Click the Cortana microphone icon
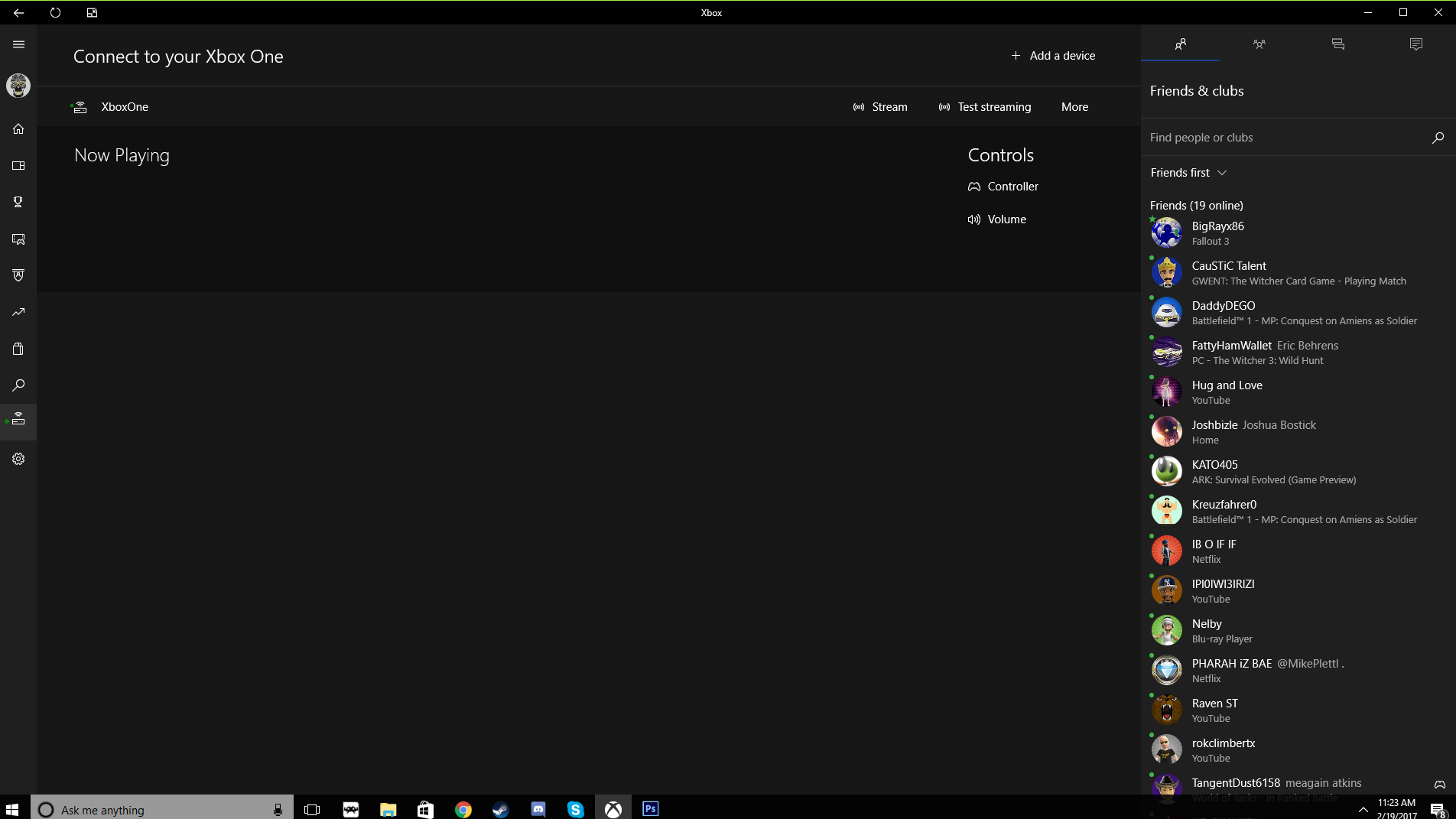This screenshot has width=1456, height=819. (278, 809)
